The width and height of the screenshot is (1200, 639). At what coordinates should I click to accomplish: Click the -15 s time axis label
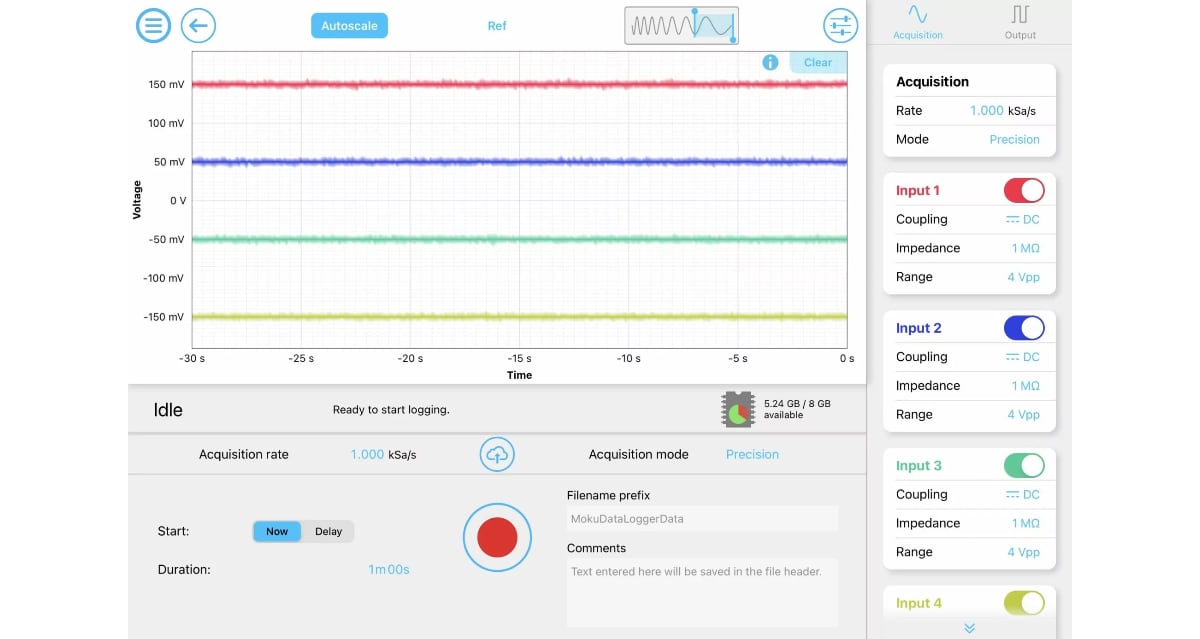click(519, 358)
